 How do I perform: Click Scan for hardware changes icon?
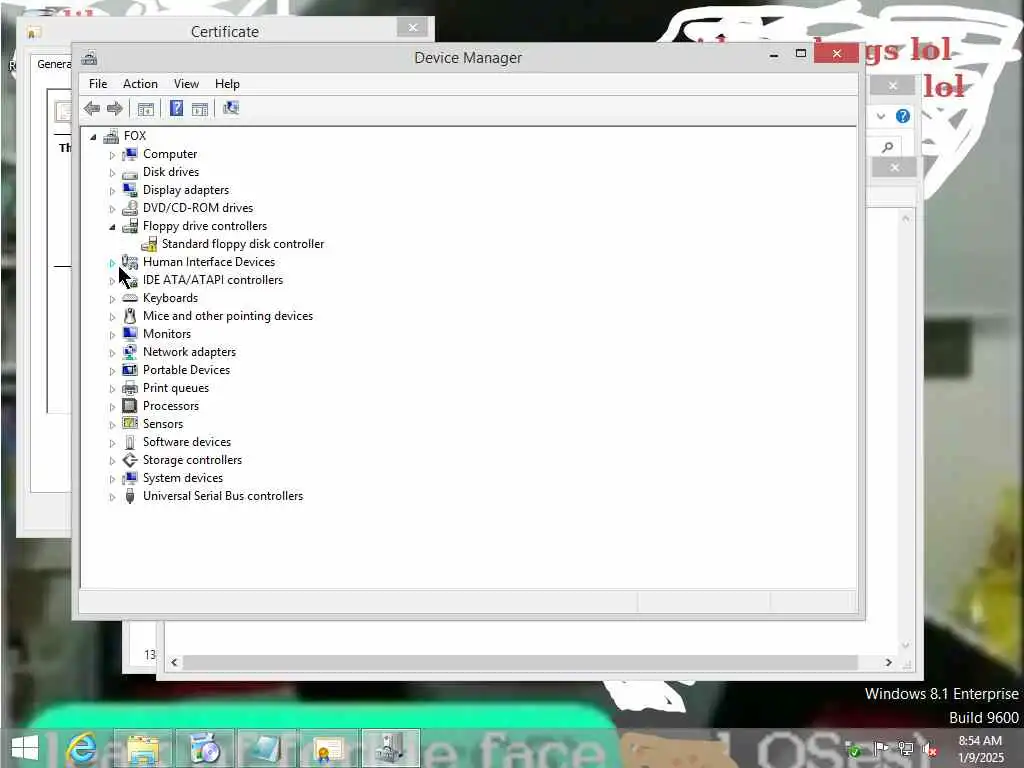(231, 108)
